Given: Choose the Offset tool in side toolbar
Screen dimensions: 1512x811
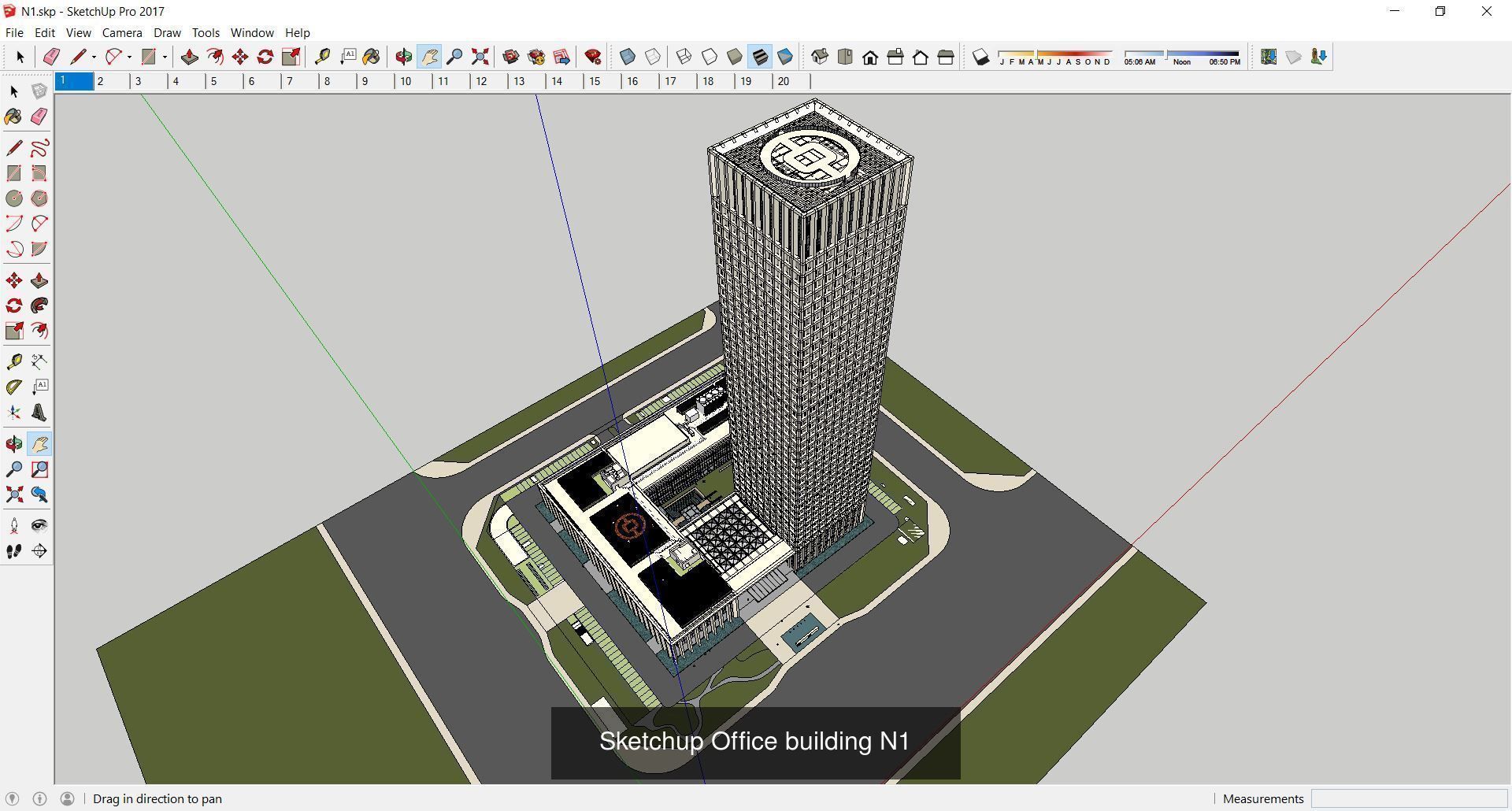Looking at the screenshot, I should click(39, 331).
